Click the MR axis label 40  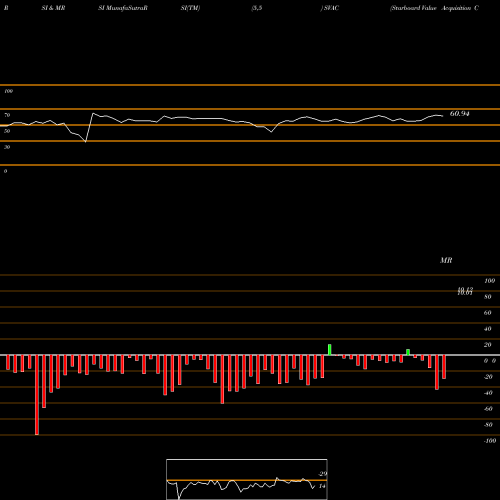point(487,329)
